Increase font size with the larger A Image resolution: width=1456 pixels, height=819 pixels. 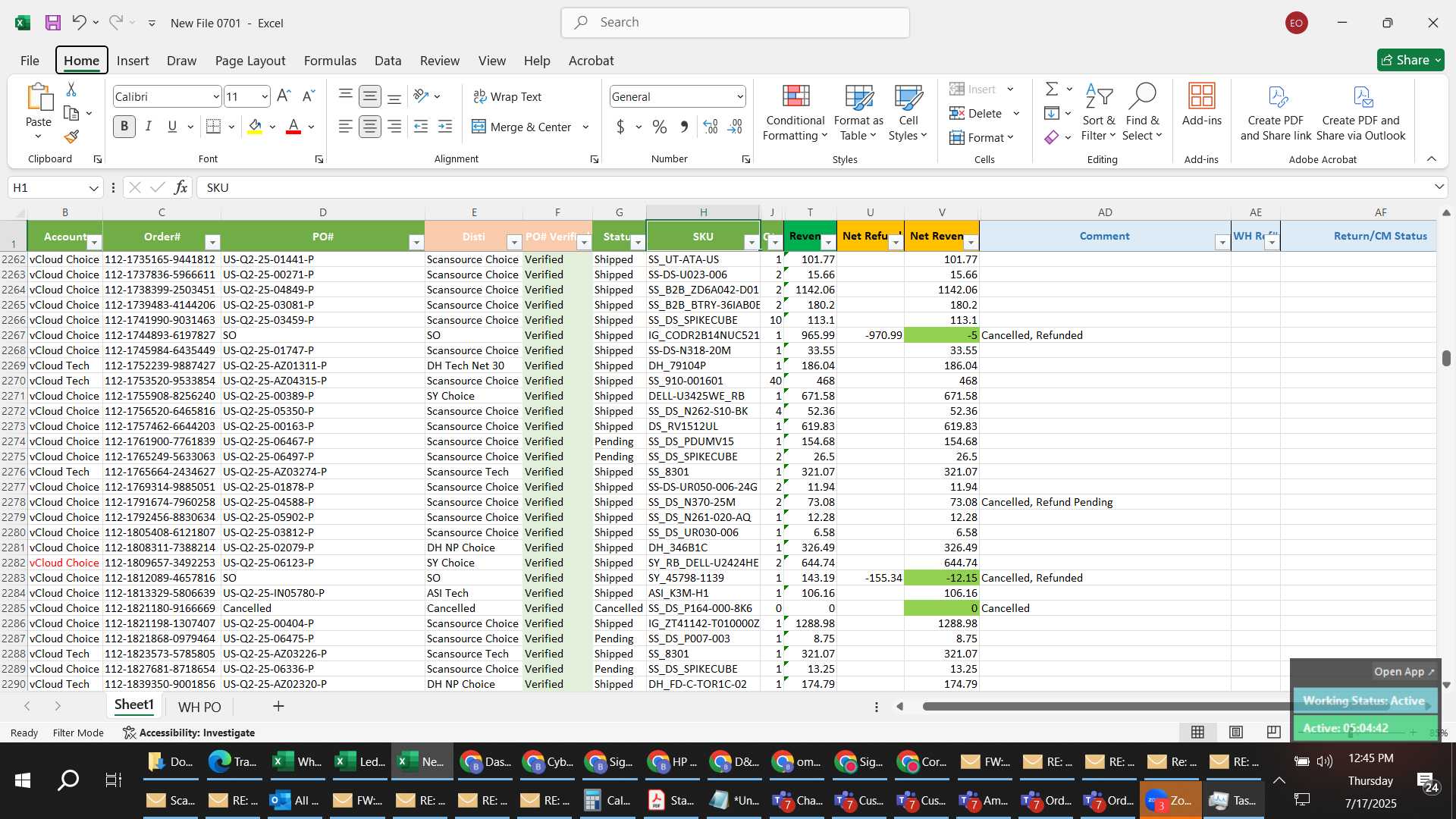(284, 96)
